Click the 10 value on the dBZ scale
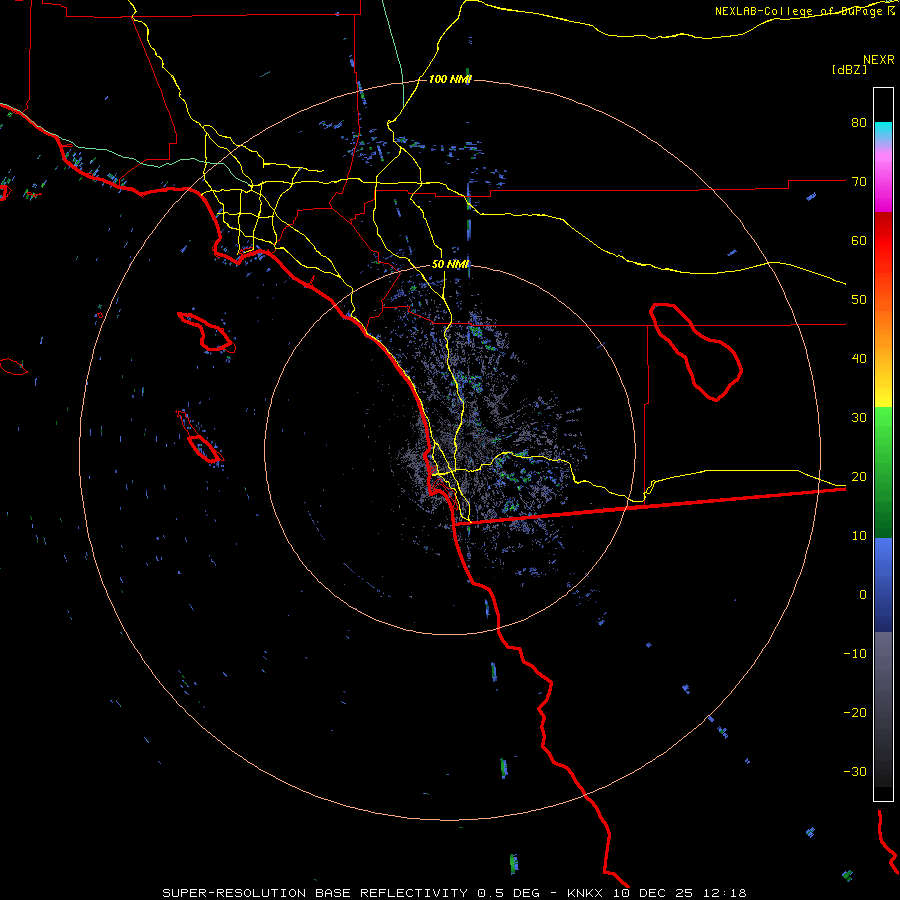The image size is (900, 900). tap(859, 536)
